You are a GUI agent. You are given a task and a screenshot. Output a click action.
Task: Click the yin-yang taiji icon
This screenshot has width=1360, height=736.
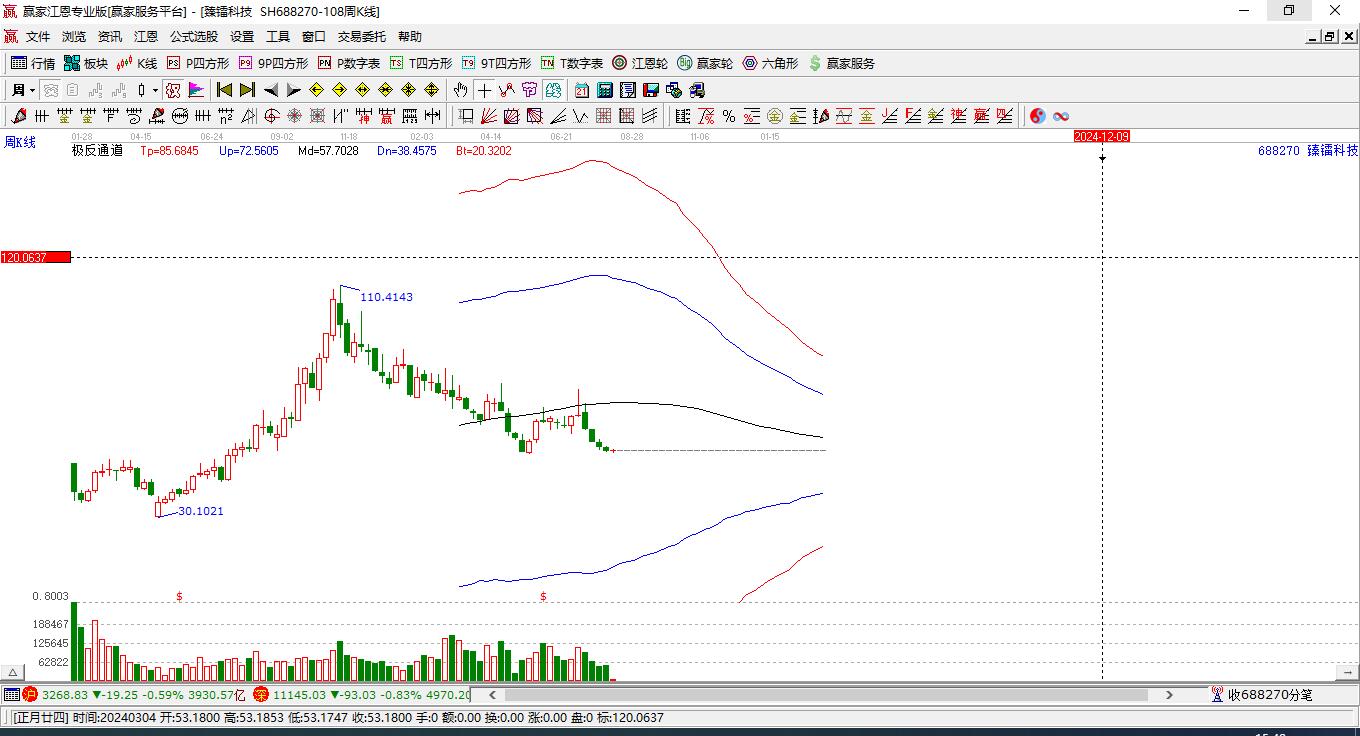tap(1037, 116)
